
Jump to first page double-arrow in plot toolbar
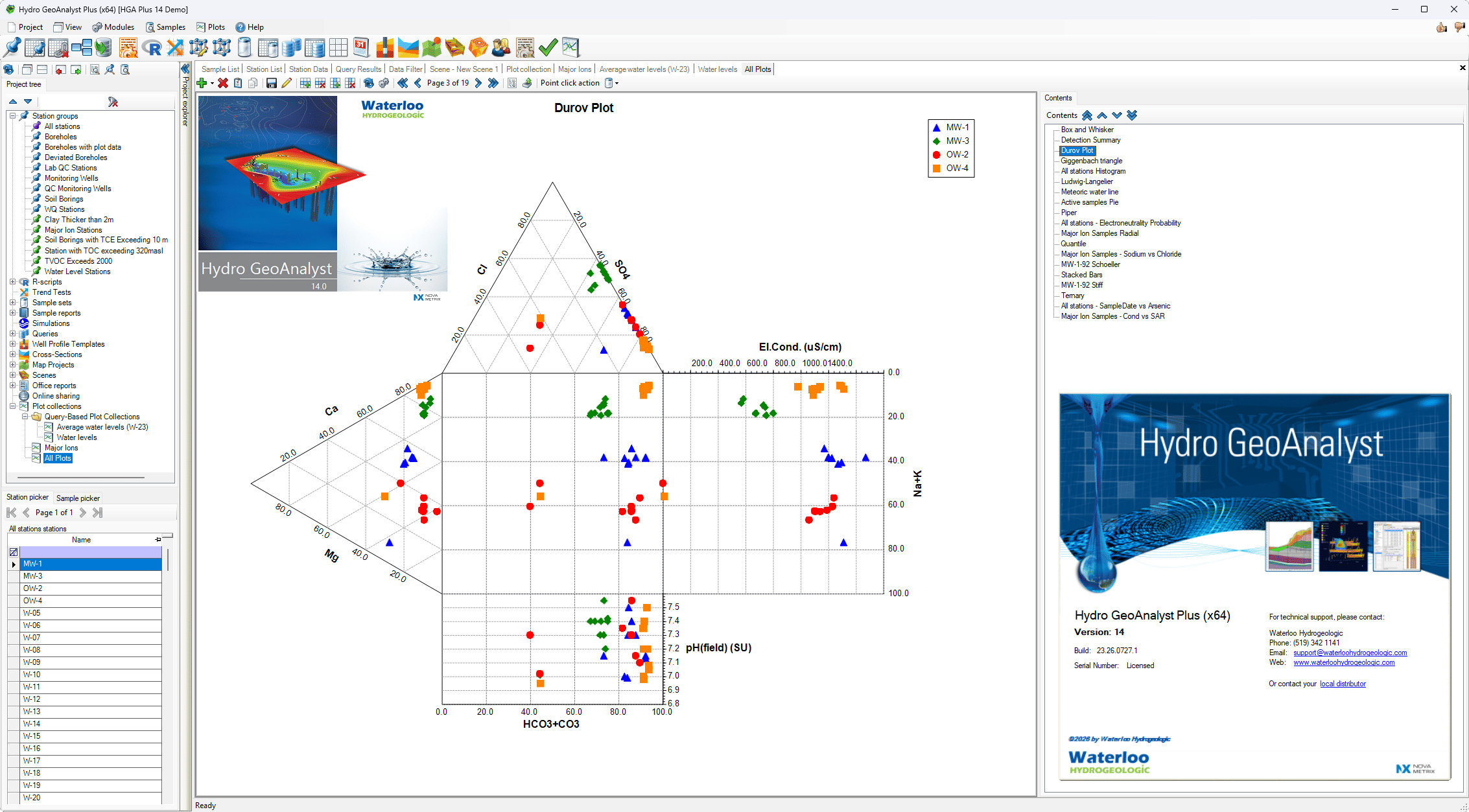pyautogui.click(x=403, y=83)
